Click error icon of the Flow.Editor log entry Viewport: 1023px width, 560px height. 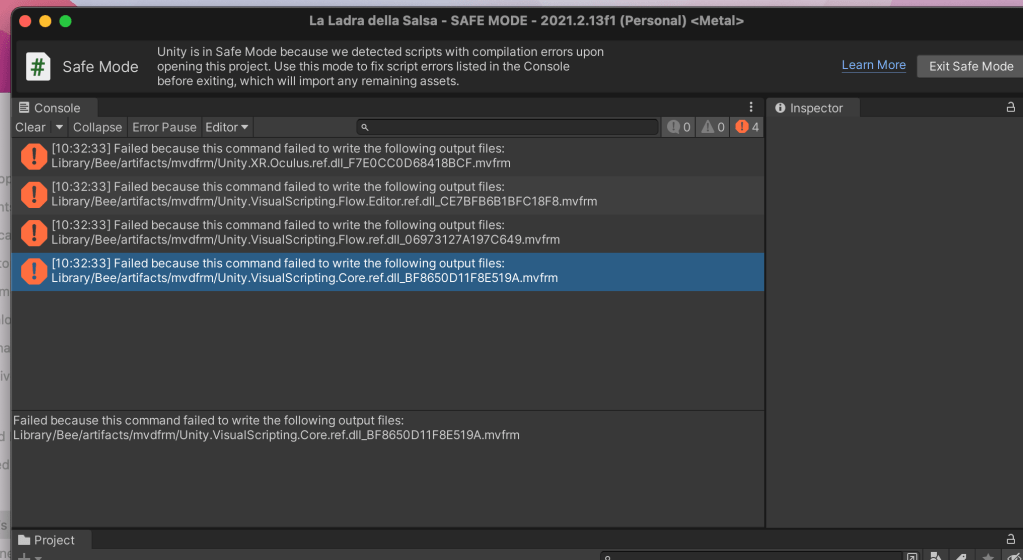34,194
